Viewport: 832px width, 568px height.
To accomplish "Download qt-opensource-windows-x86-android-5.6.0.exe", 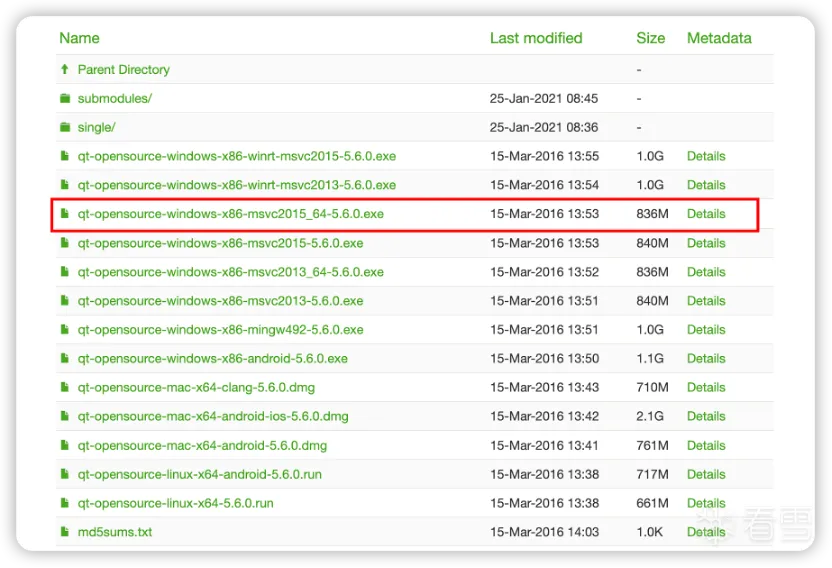I will point(212,358).
